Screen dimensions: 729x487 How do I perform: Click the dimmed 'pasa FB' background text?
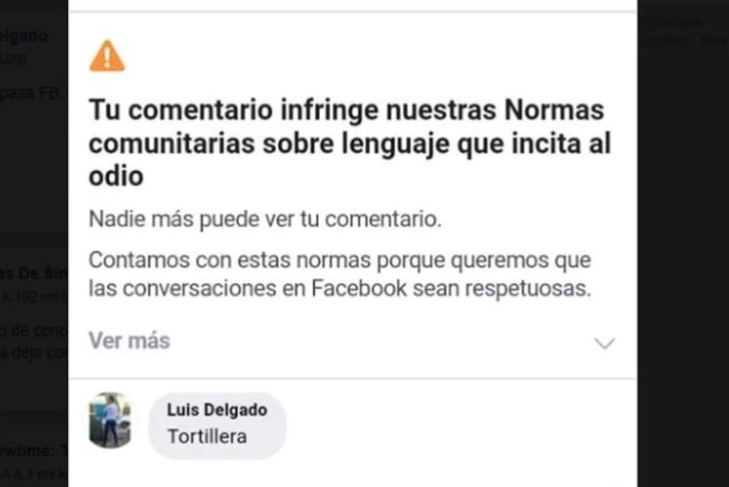coord(30,93)
